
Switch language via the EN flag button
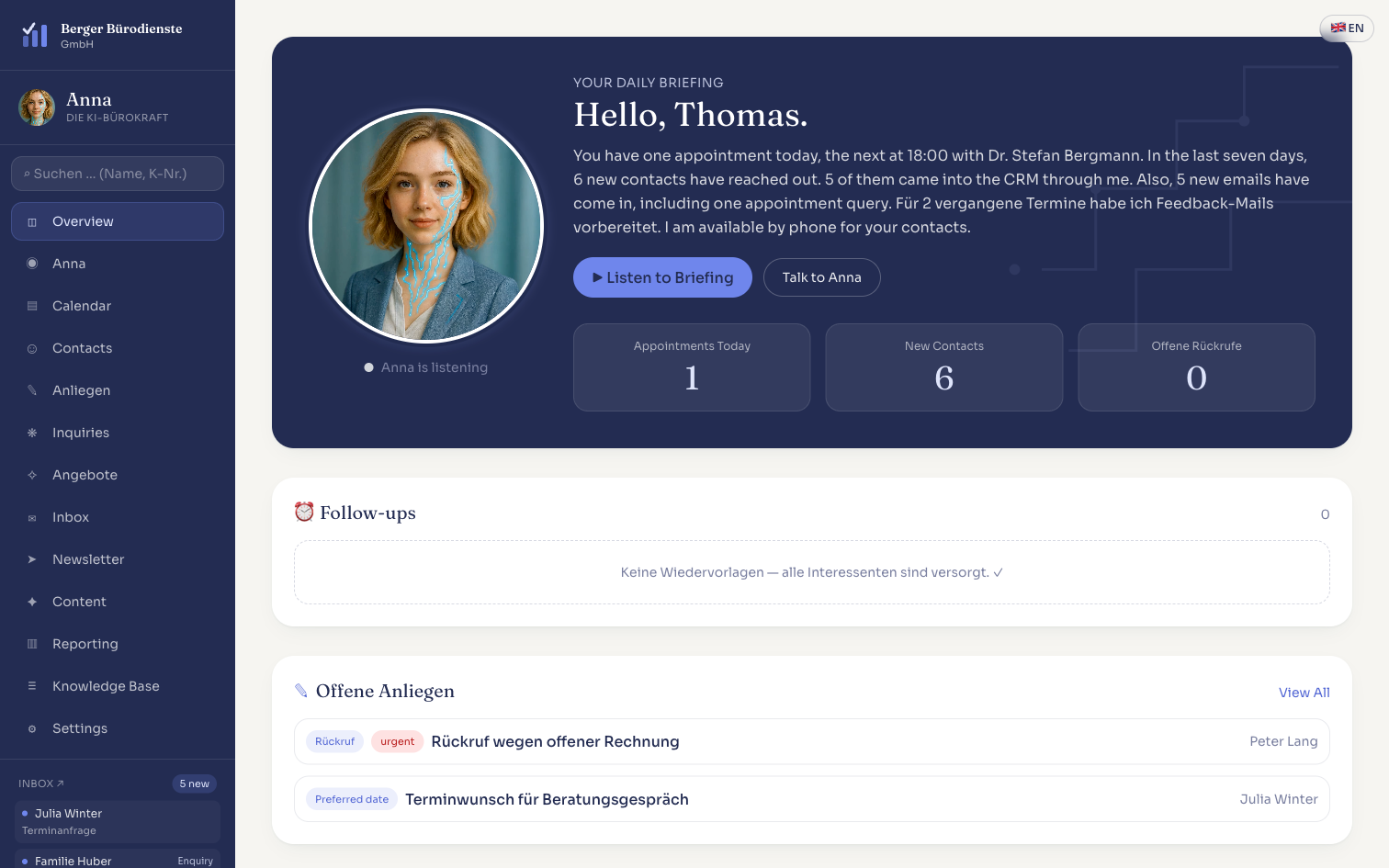(1347, 28)
